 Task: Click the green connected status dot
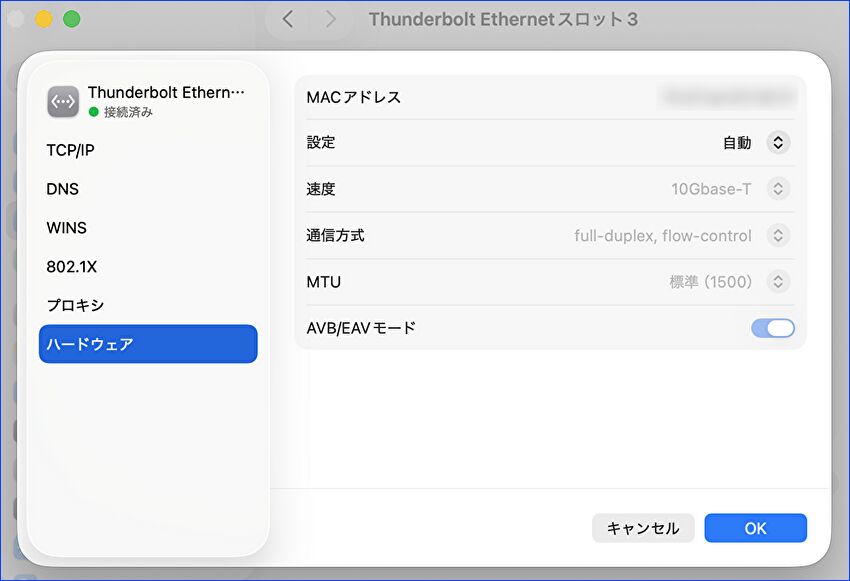point(94,112)
